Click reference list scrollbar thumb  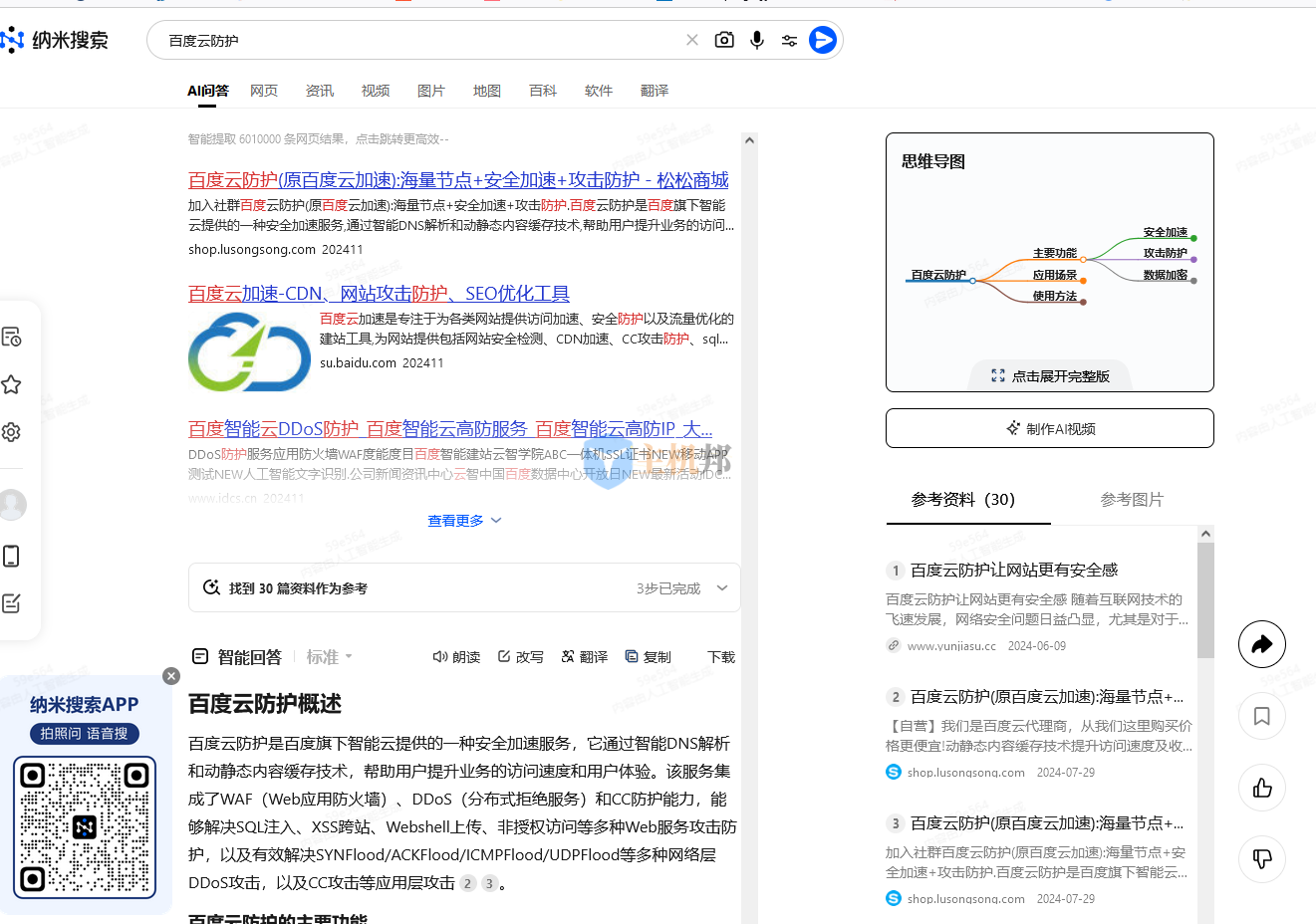click(1205, 600)
